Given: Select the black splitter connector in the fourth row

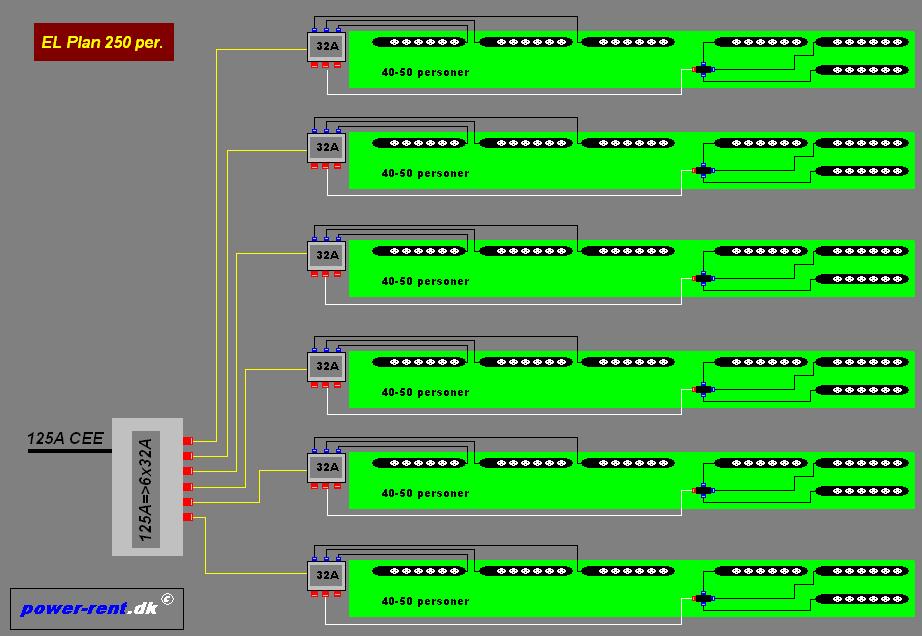Looking at the screenshot, I should (703, 389).
